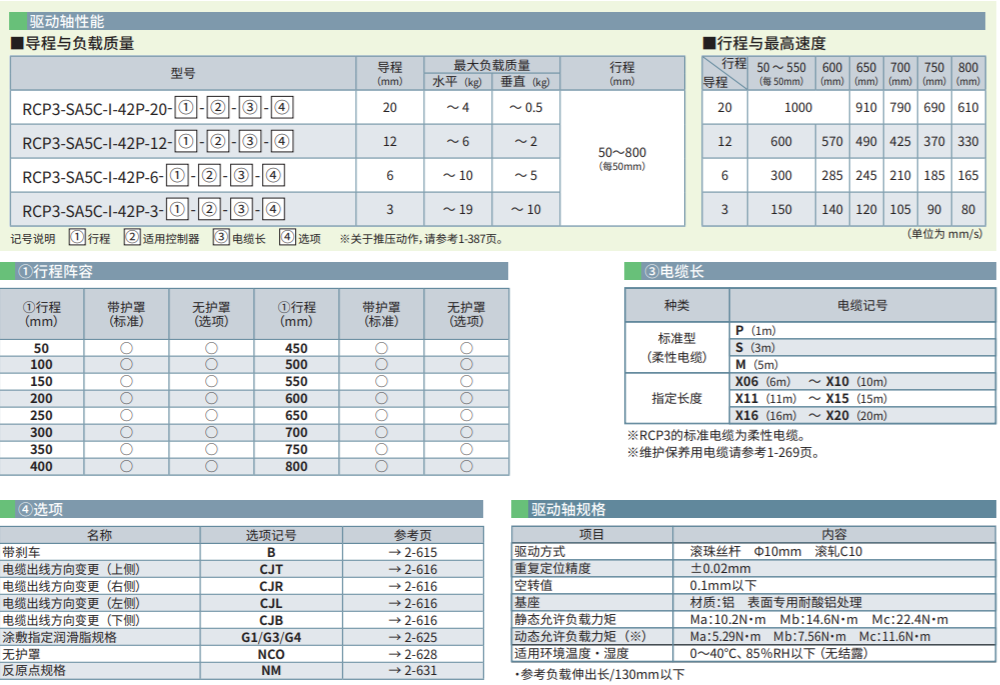Screen dimensions: 1000x685
Task: Click boxed ① in the RCP3-SA5C-I-42P-20 model row
Action: pos(184,107)
